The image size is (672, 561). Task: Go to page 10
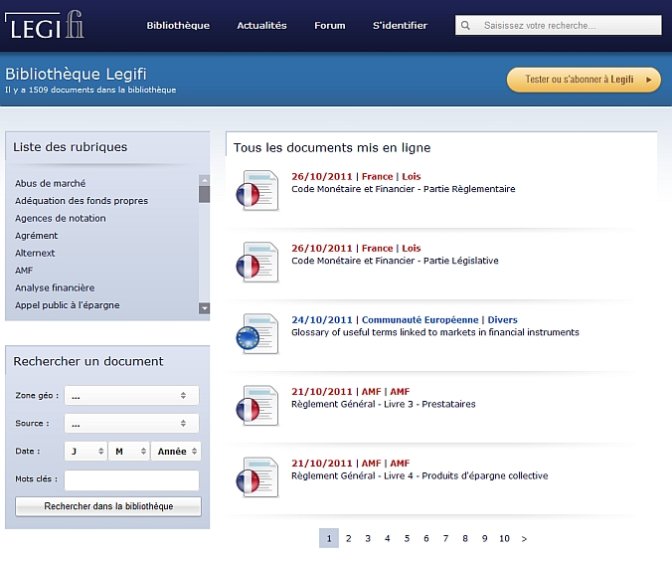(x=504, y=539)
